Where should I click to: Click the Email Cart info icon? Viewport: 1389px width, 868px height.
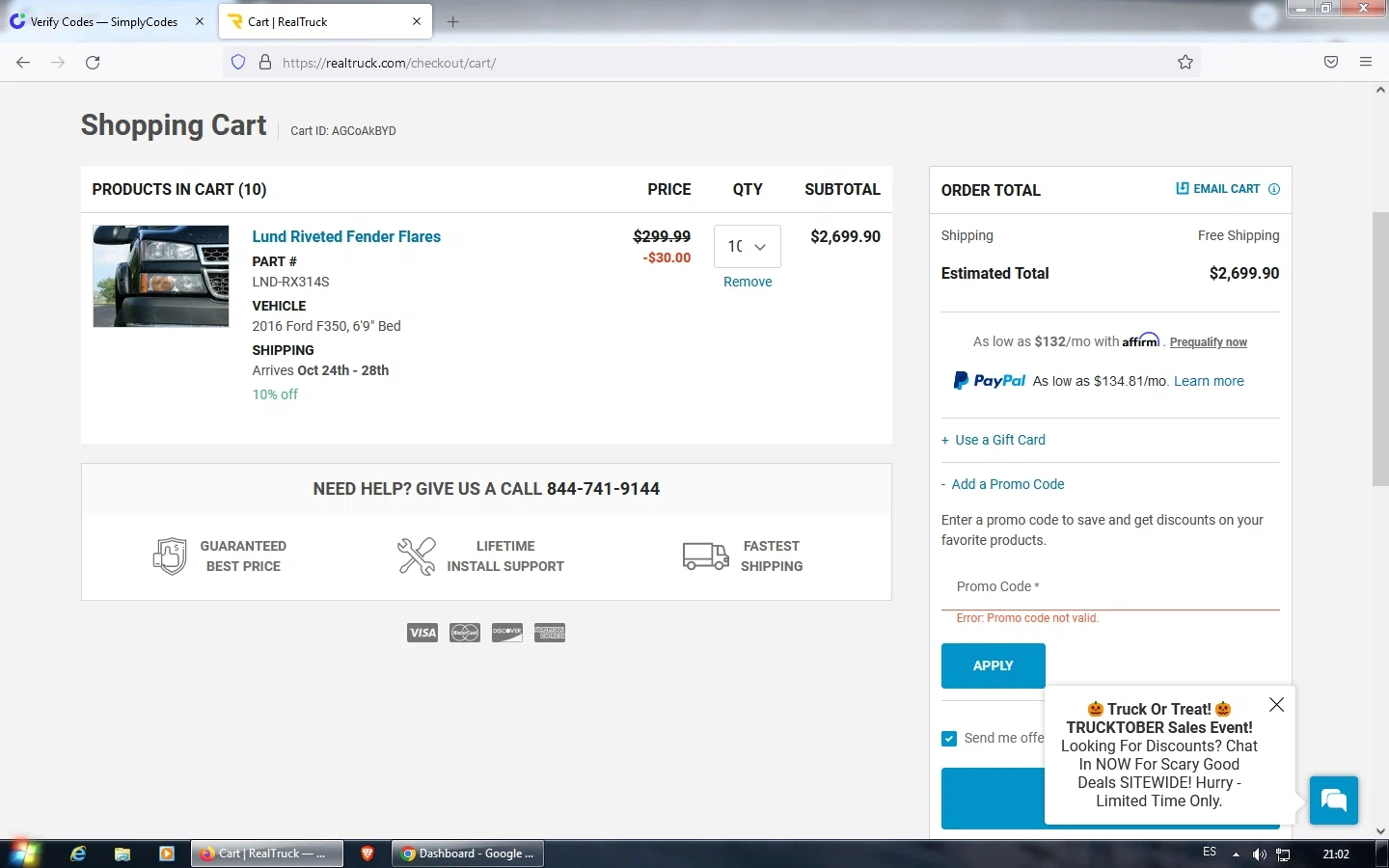[x=1274, y=189]
